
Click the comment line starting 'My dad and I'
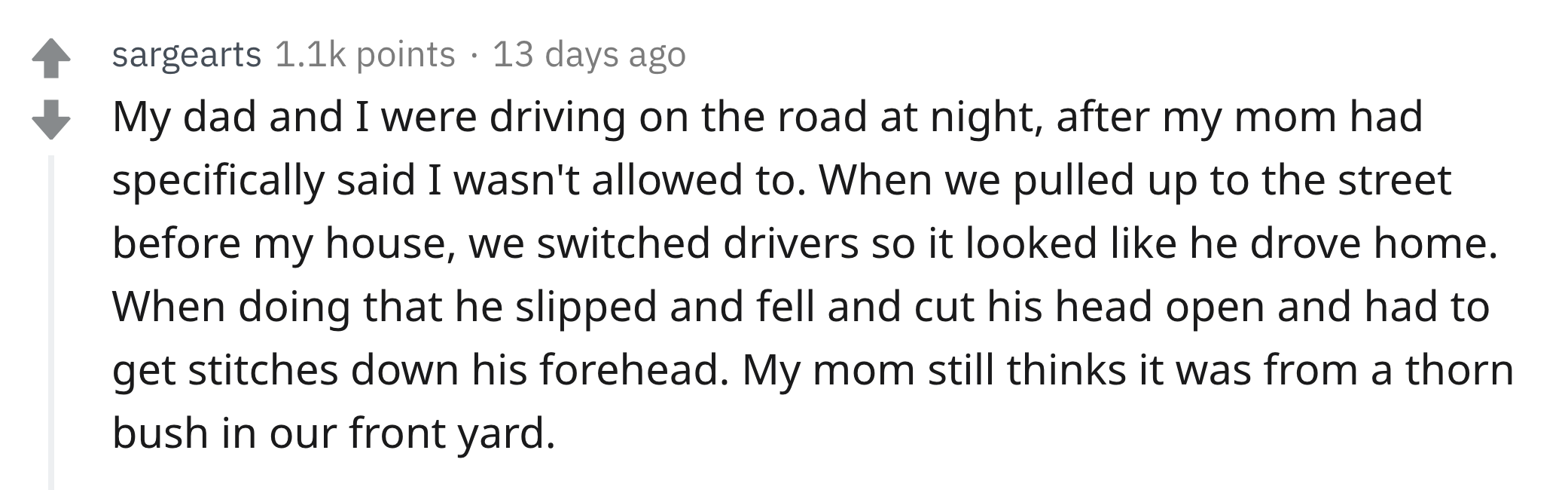tap(767, 118)
